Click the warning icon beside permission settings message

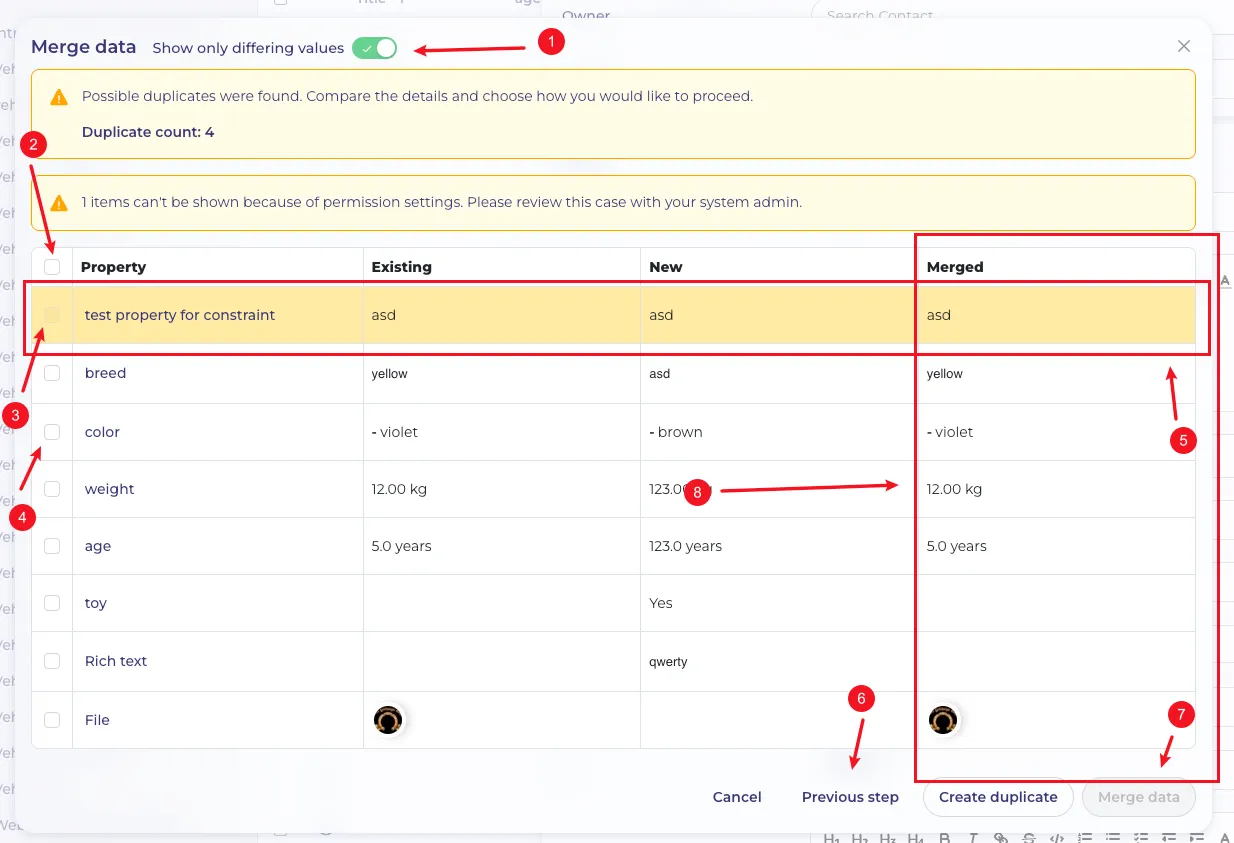tap(59, 203)
